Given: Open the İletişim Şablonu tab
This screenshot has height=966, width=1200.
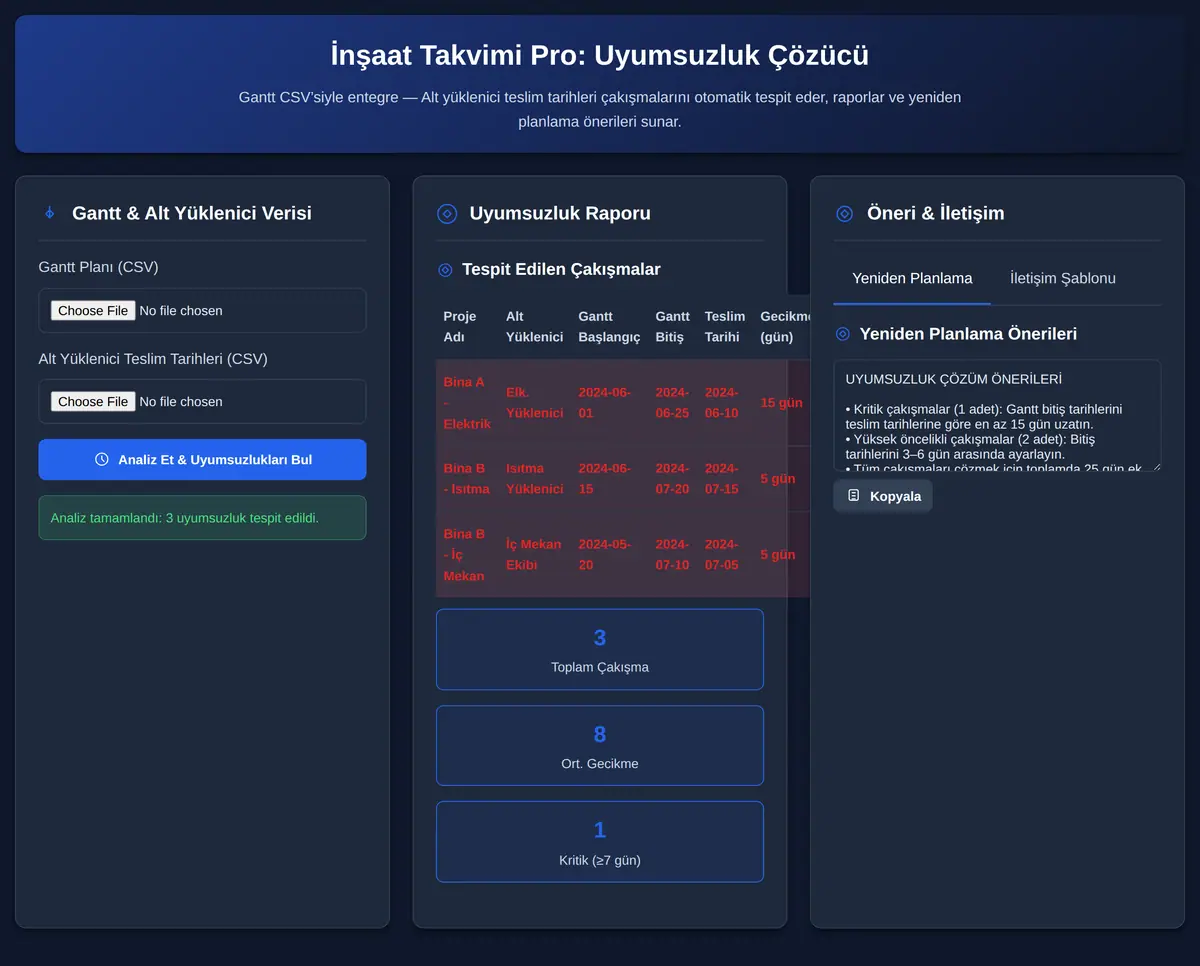Looking at the screenshot, I should [1062, 278].
